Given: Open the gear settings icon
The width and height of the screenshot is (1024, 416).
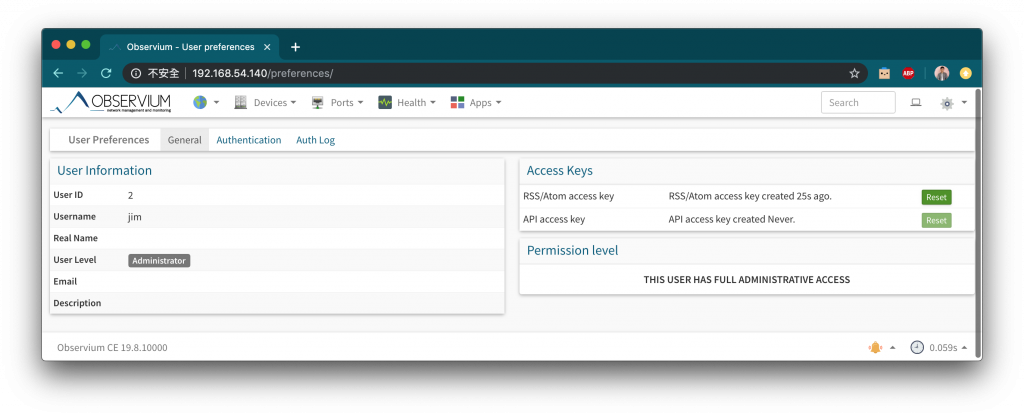Looking at the screenshot, I should pyautogui.click(x=947, y=103).
